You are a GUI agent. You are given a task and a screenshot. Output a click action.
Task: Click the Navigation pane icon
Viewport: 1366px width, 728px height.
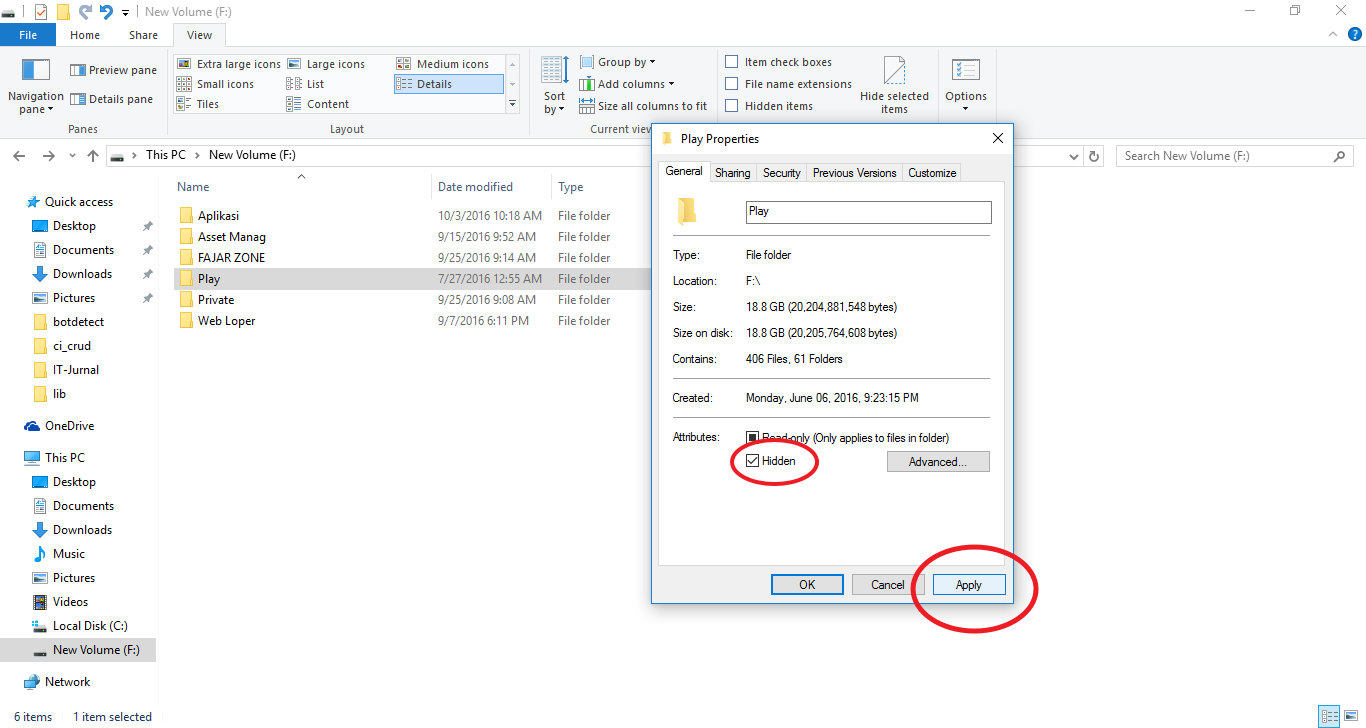(x=36, y=70)
